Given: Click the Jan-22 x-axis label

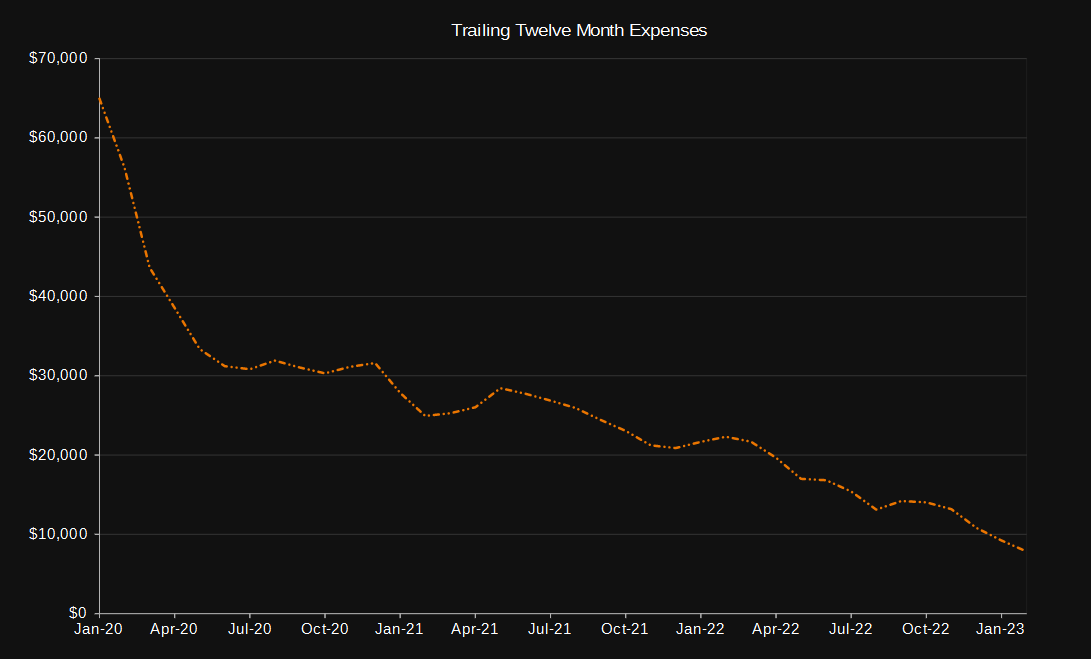Looking at the screenshot, I should pyautogui.click(x=700, y=629).
